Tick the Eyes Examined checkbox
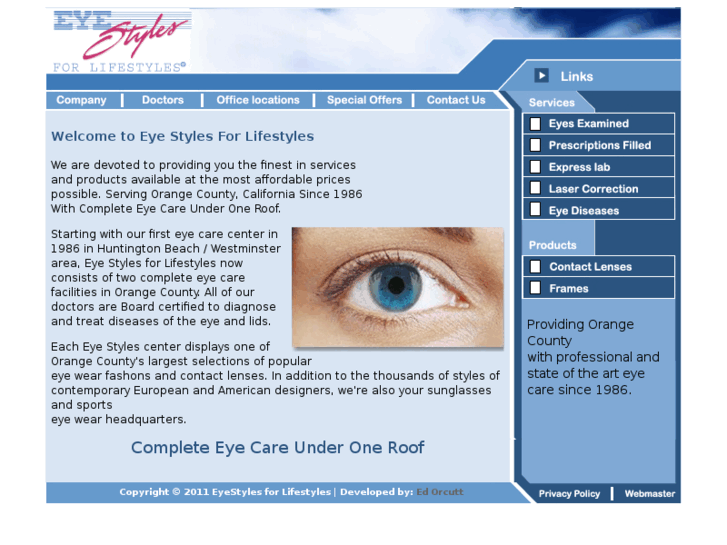 pyautogui.click(x=536, y=124)
